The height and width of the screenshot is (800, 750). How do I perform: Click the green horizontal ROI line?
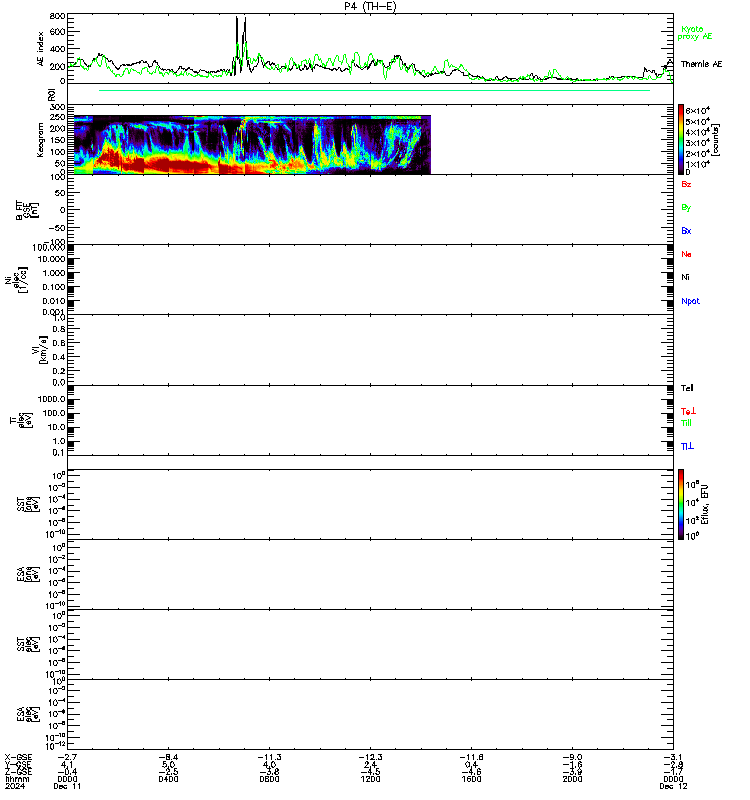(374, 90)
